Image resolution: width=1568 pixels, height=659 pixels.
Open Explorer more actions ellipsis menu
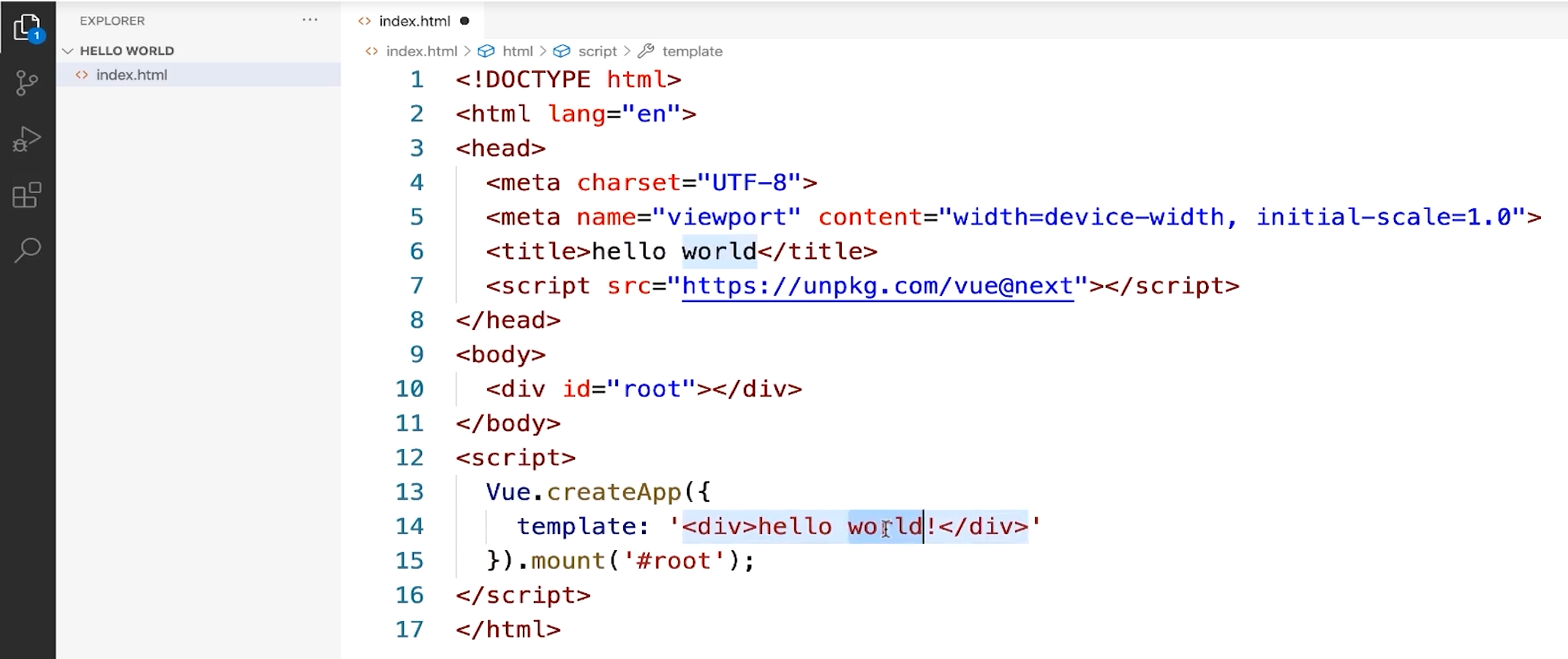[x=310, y=20]
